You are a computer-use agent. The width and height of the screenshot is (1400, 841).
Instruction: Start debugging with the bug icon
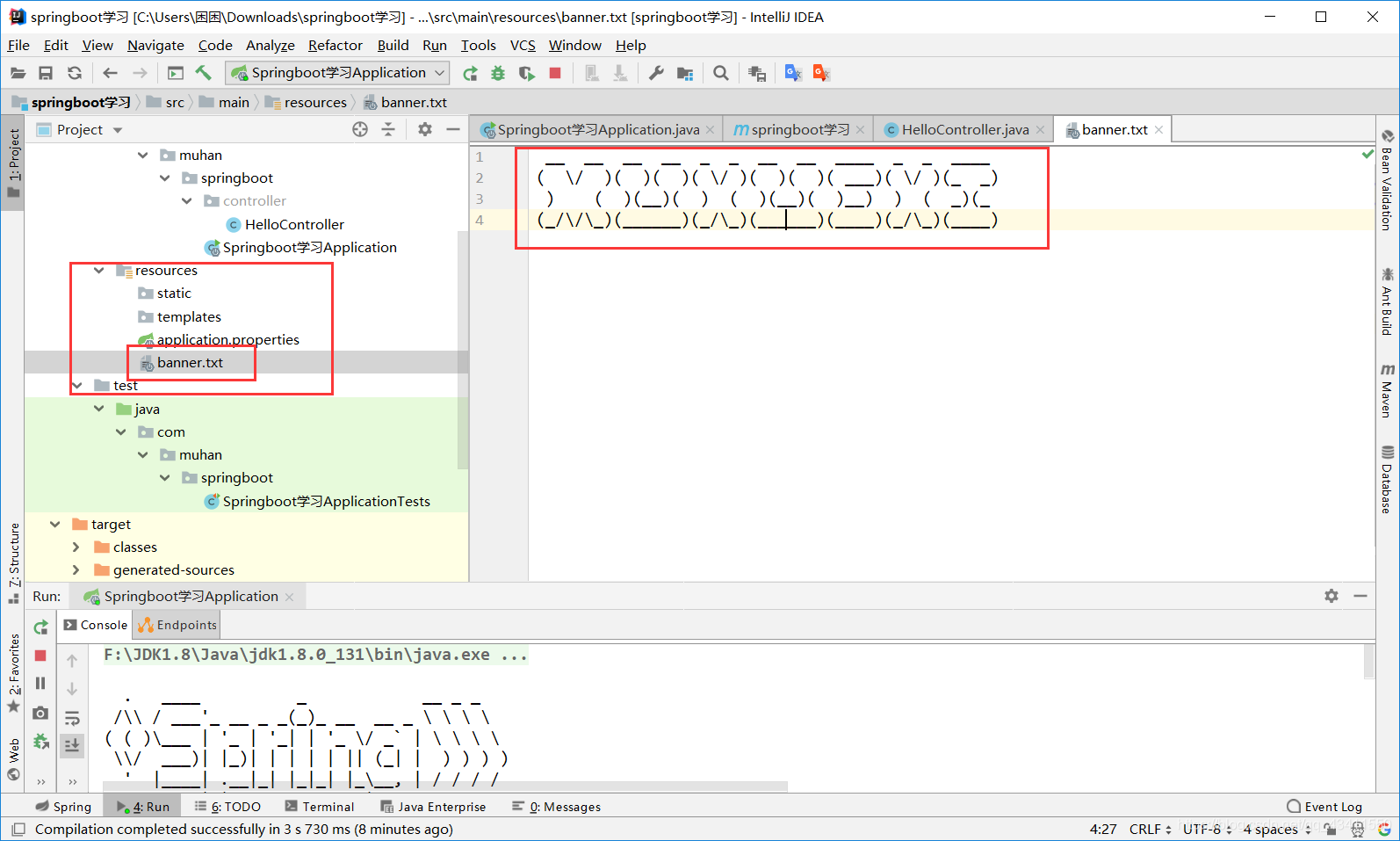point(498,73)
